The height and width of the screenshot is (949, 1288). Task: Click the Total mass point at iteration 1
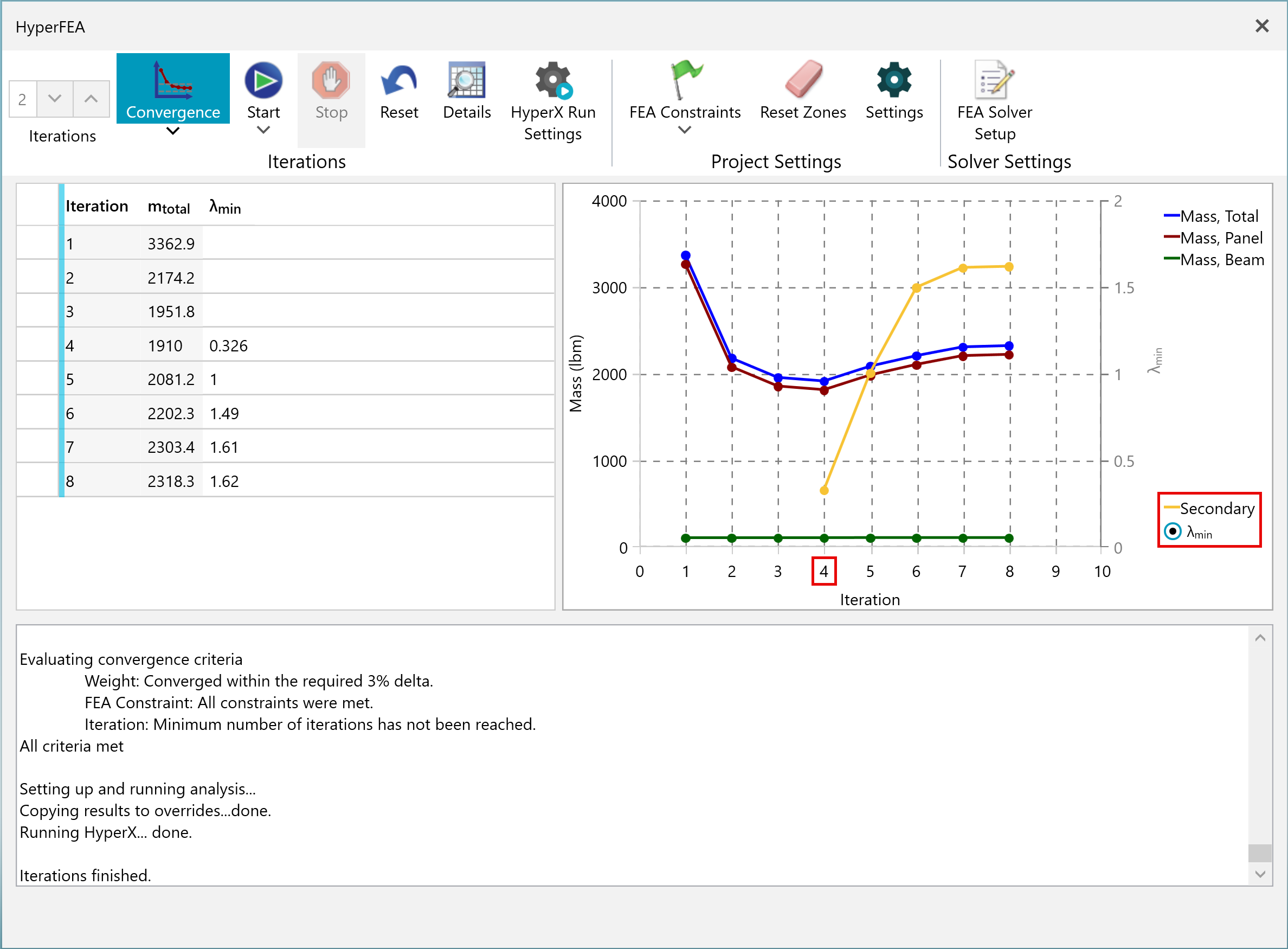686,255
